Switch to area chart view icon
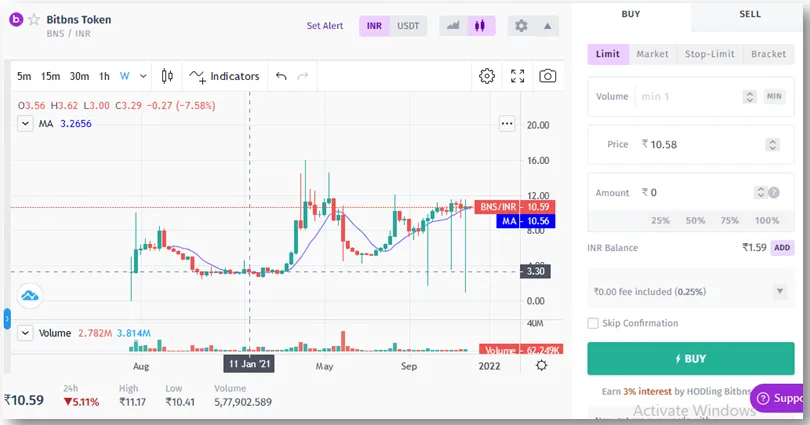This screenshot has height=425, width=810. 453,25
